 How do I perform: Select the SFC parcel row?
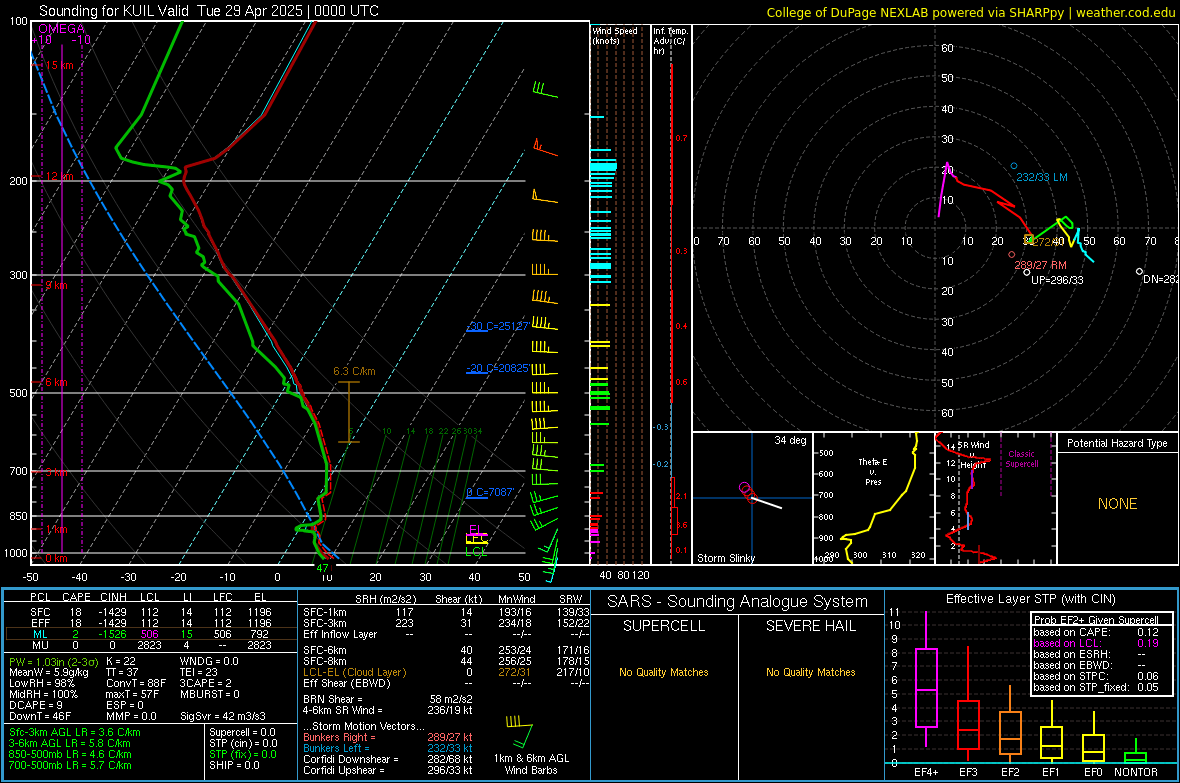click(149, 612)
